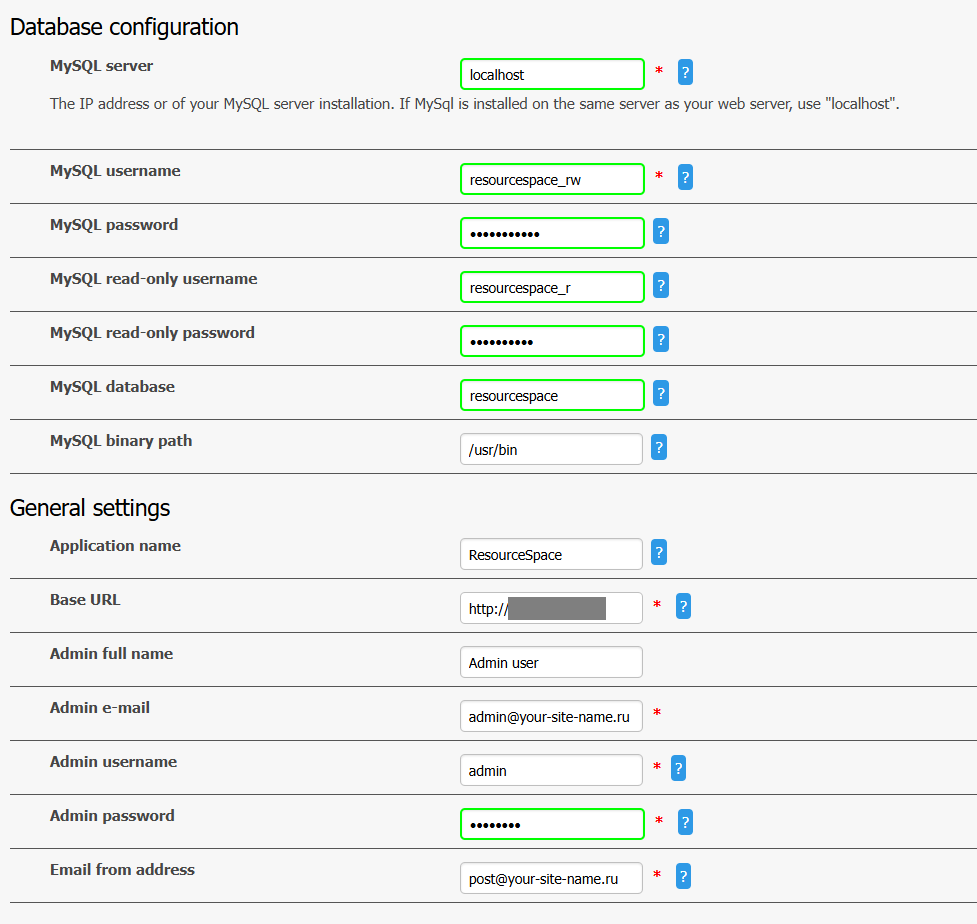This screenshot has width=977, height=924.
Task: Click the Admin full name field
Action: click(551, 662)
